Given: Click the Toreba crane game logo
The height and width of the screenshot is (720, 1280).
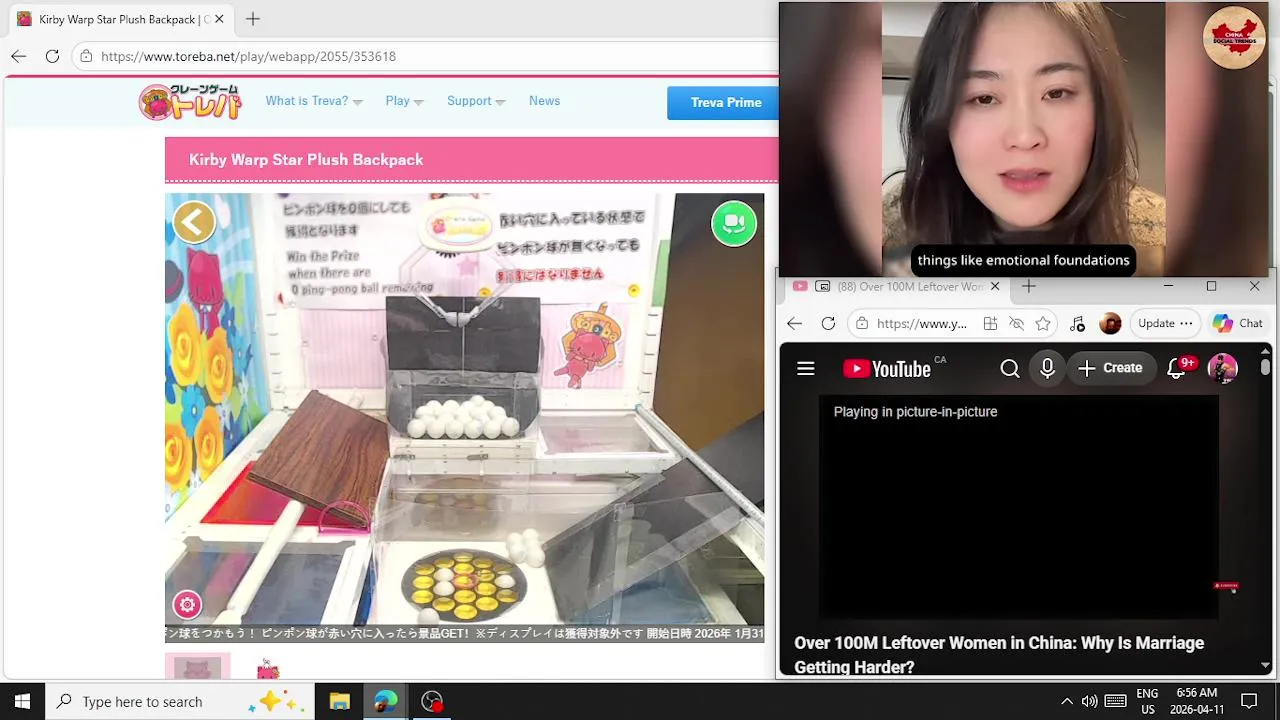Looking at the screenshot, I should pos(190,102).
